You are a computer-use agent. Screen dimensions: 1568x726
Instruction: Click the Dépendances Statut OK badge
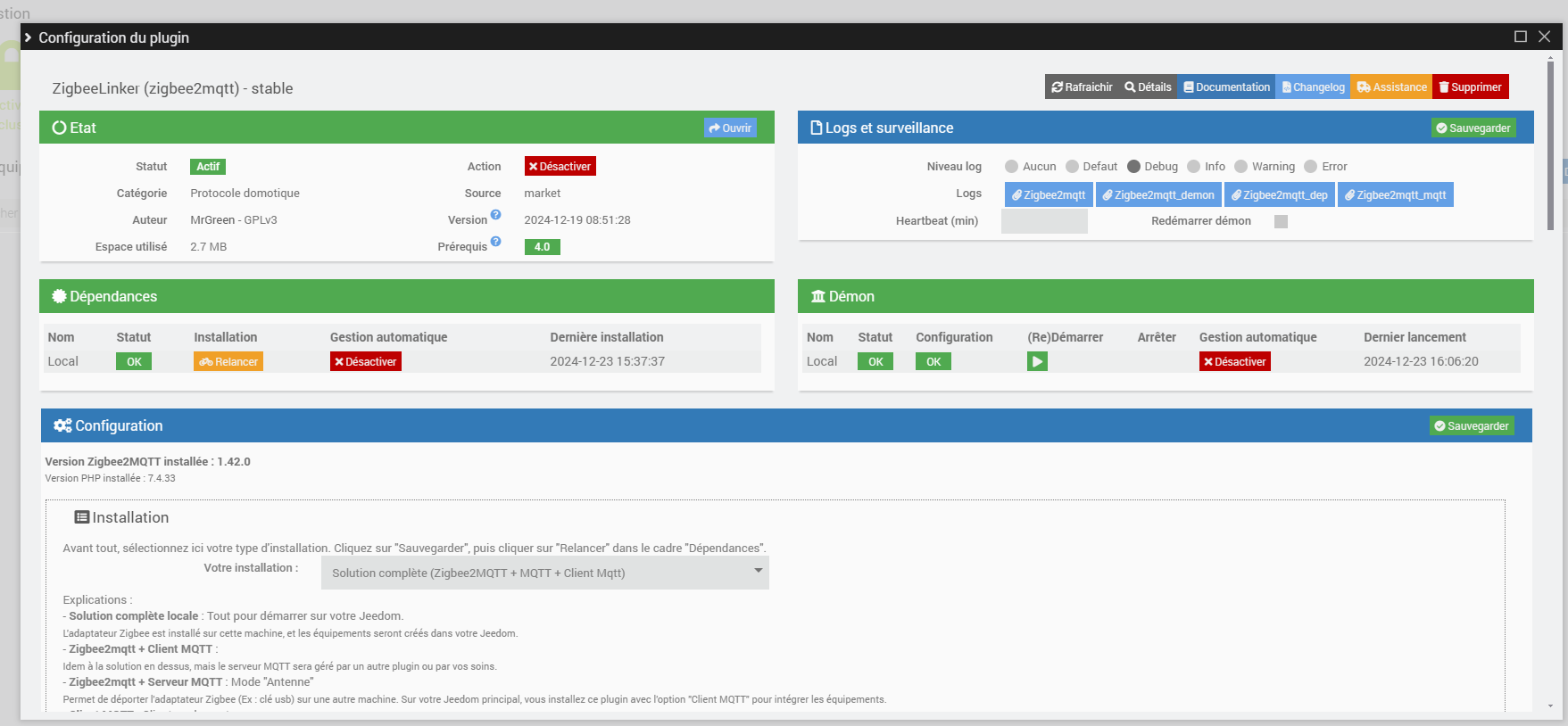(x=134, y=361)
